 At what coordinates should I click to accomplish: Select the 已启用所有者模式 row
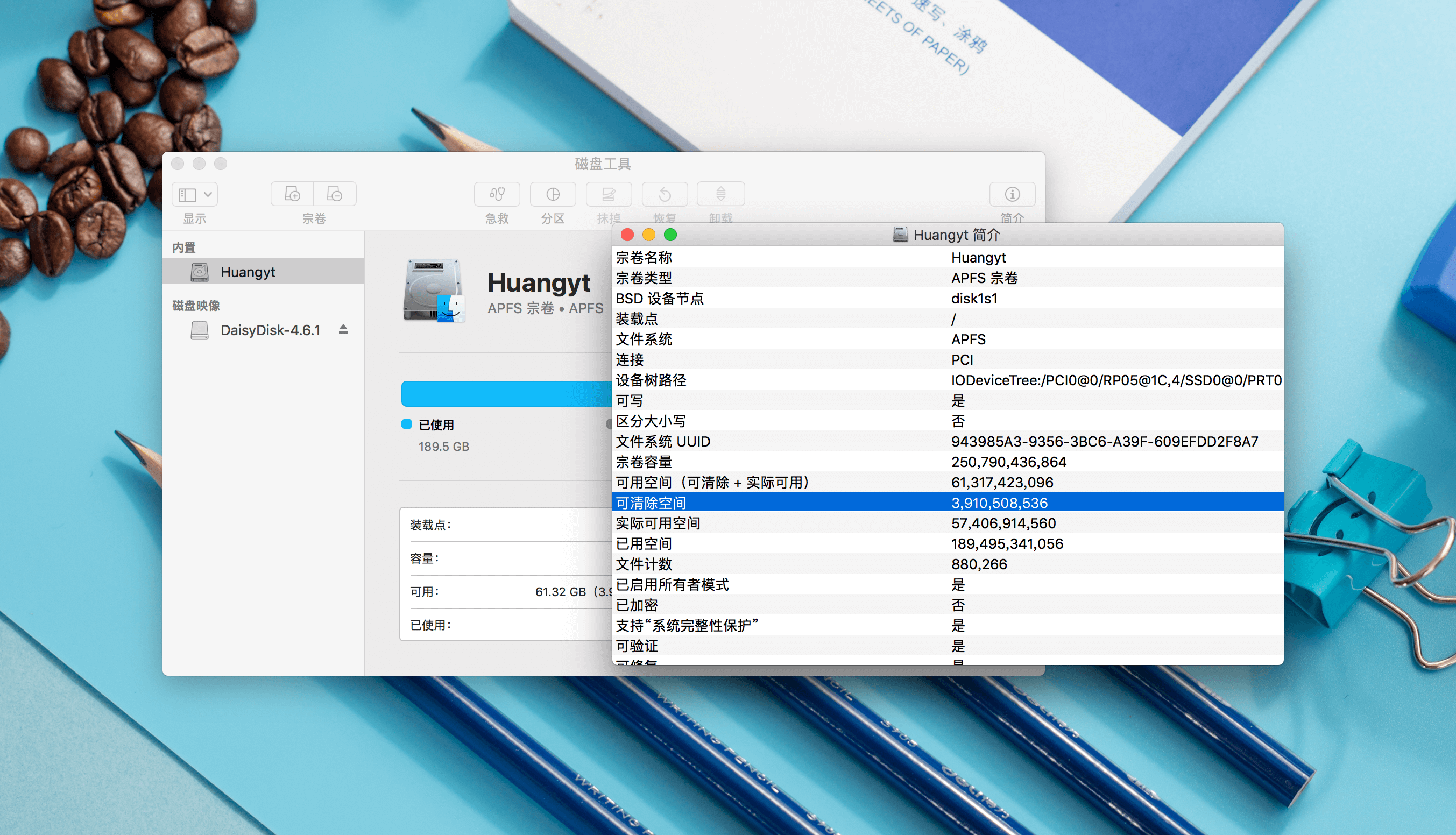948,585
